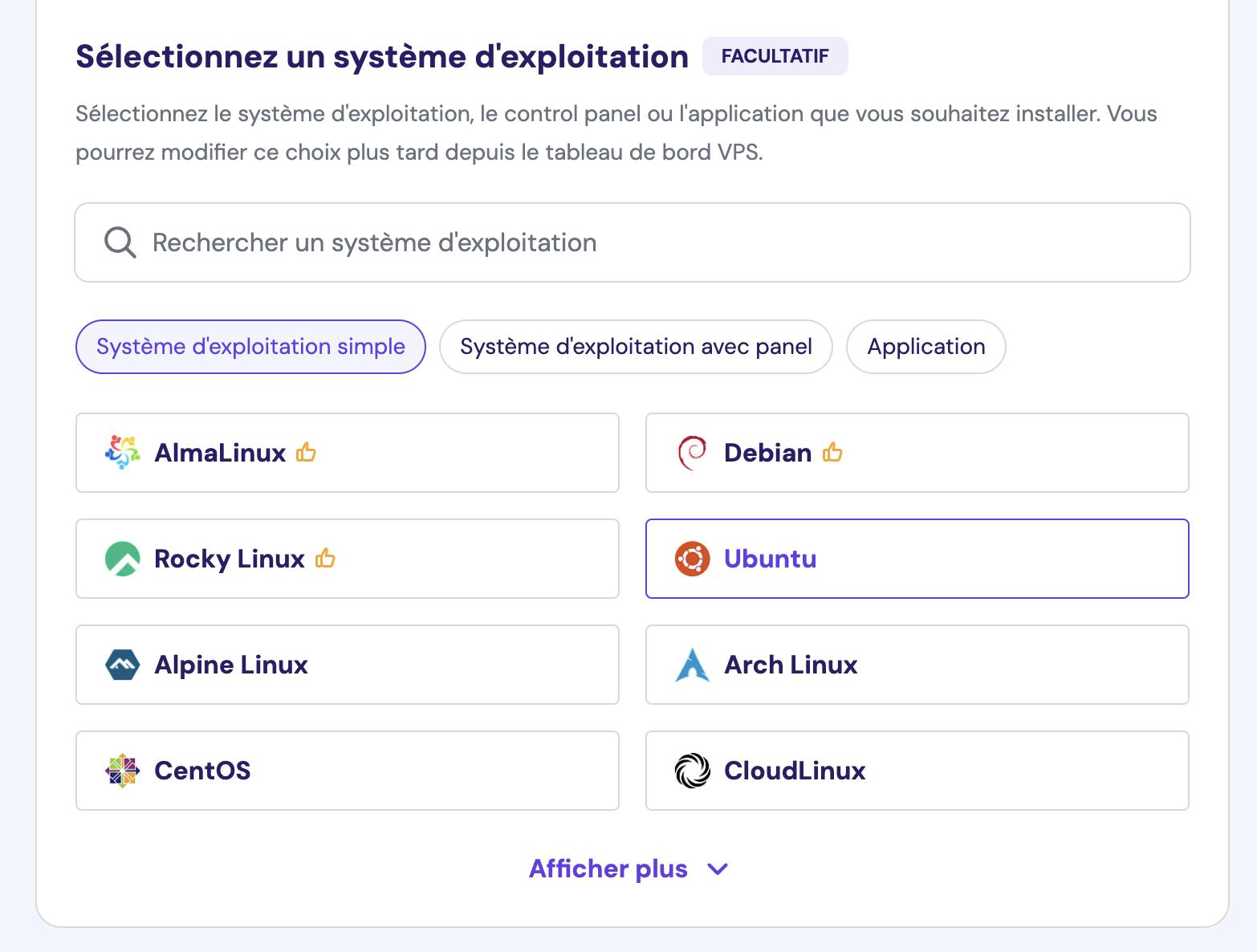Click the description text about the control panel
Screen dimensions: 1257x952
pyautogui.click(x=616, y=133)
